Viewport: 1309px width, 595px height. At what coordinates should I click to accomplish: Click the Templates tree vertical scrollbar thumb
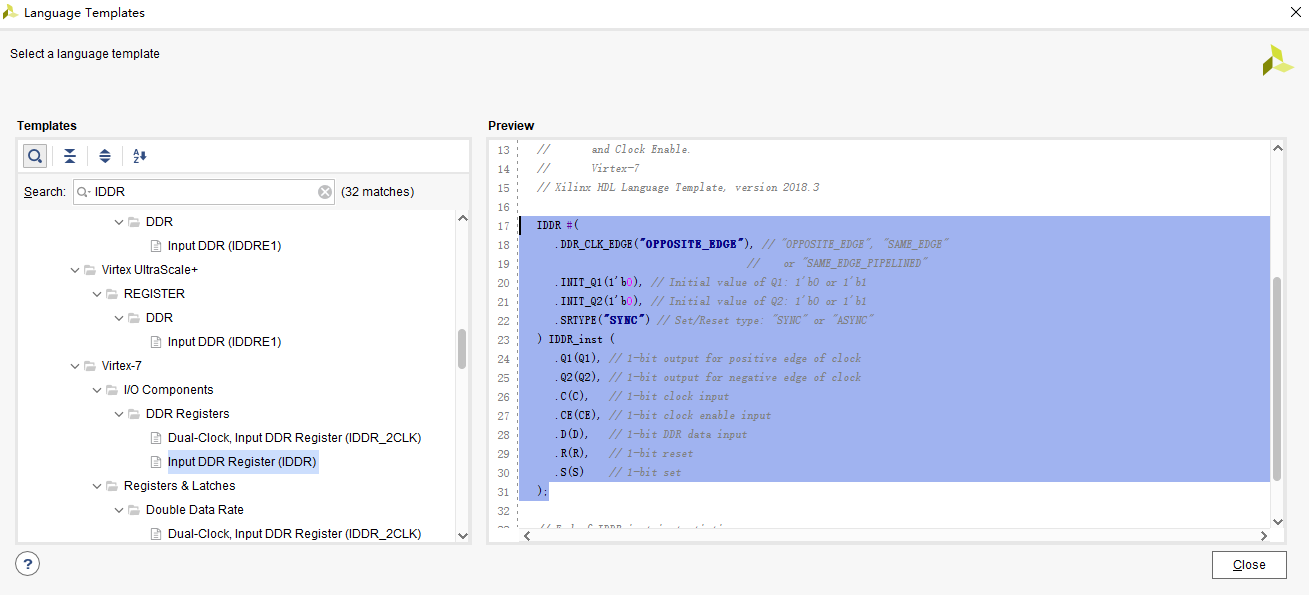[462, 349]
